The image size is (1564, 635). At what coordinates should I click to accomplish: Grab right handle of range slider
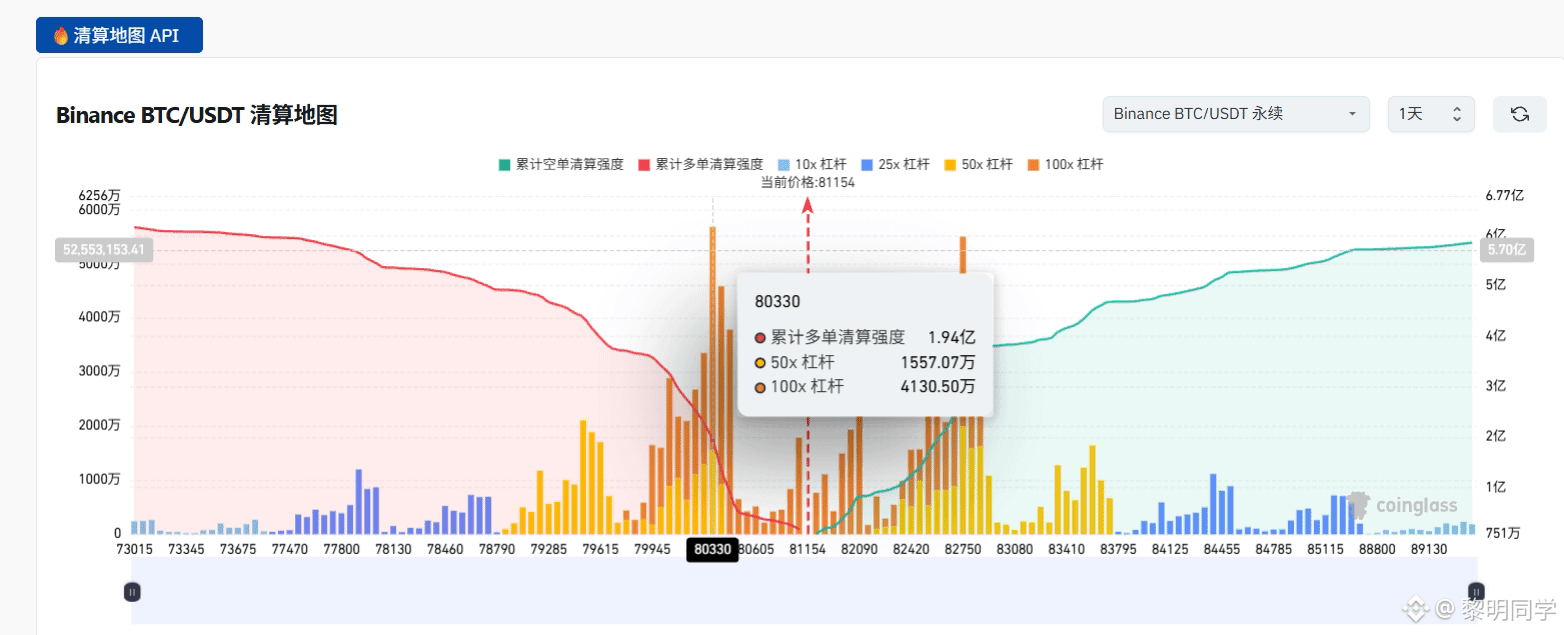pos(1476,592)
